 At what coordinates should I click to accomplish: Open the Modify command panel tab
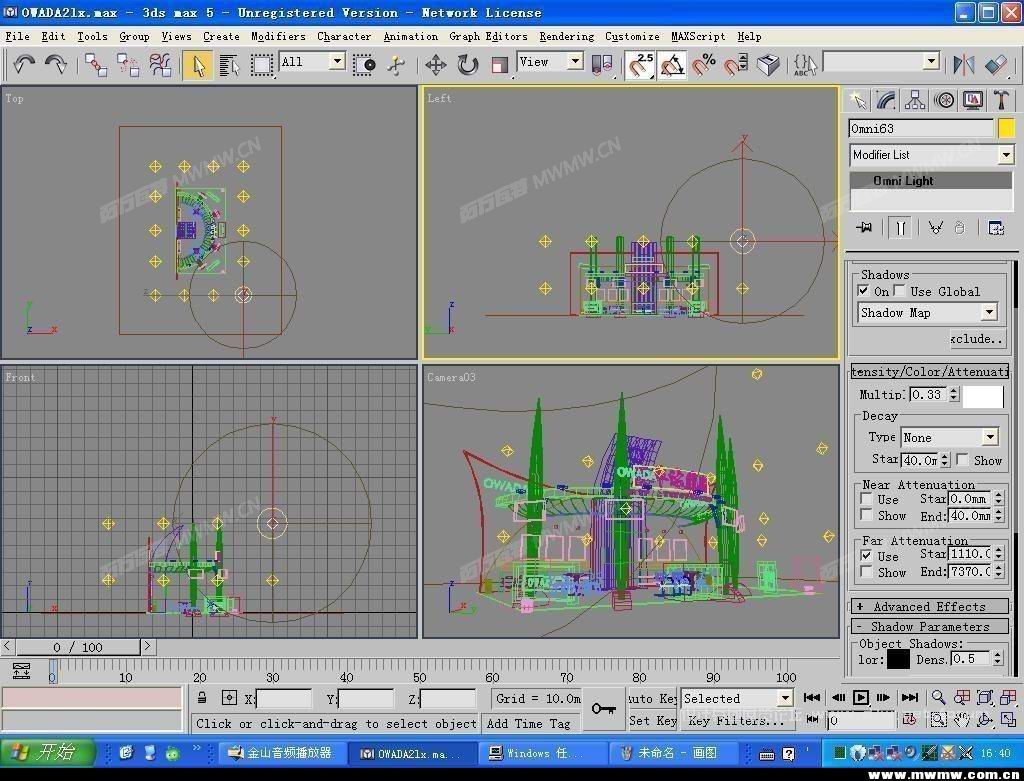(886, 100)
